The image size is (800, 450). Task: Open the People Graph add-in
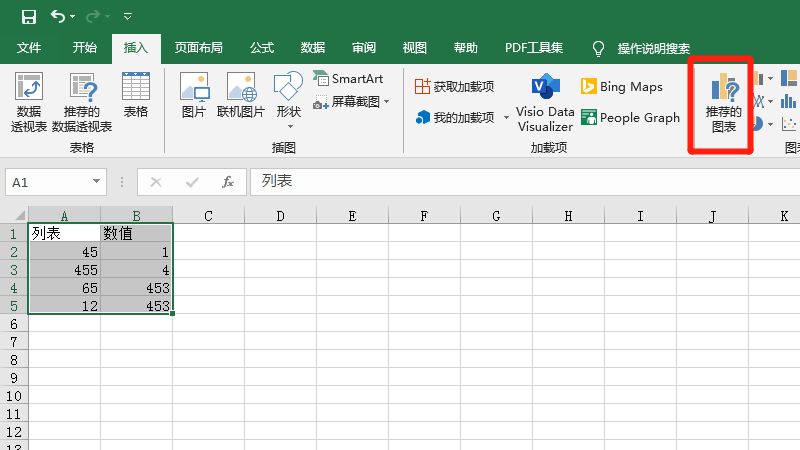point(631,118)
